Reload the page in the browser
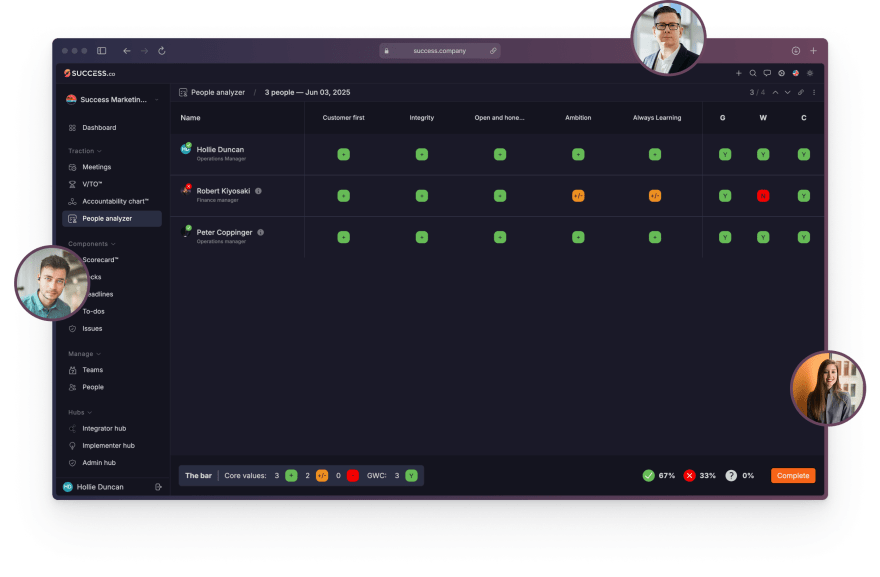880x577 pixels. [162, 51]
